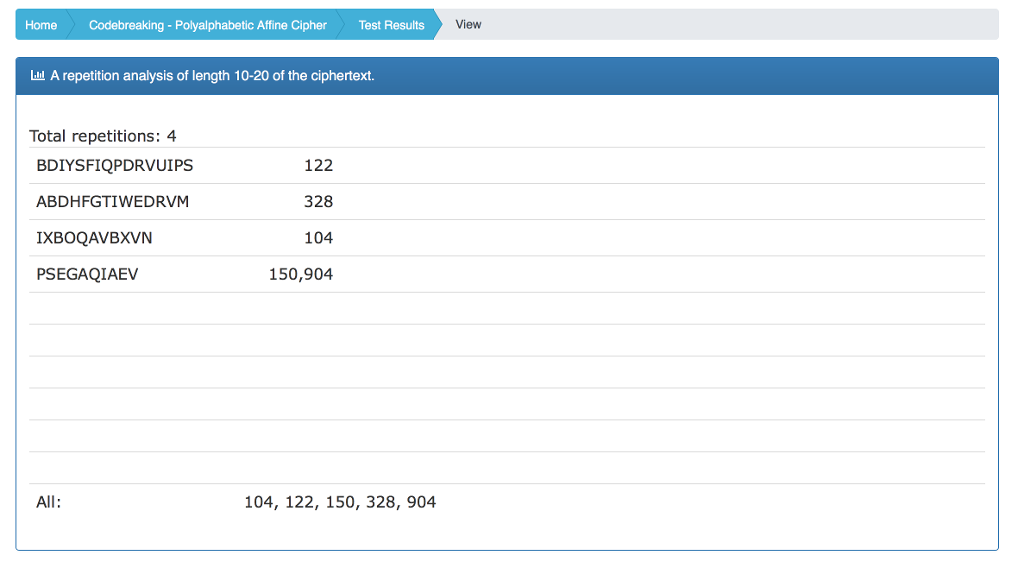Click the Total repetitions: 4 text
This screenshot has height=574, width=1024.
coord(103,136)
